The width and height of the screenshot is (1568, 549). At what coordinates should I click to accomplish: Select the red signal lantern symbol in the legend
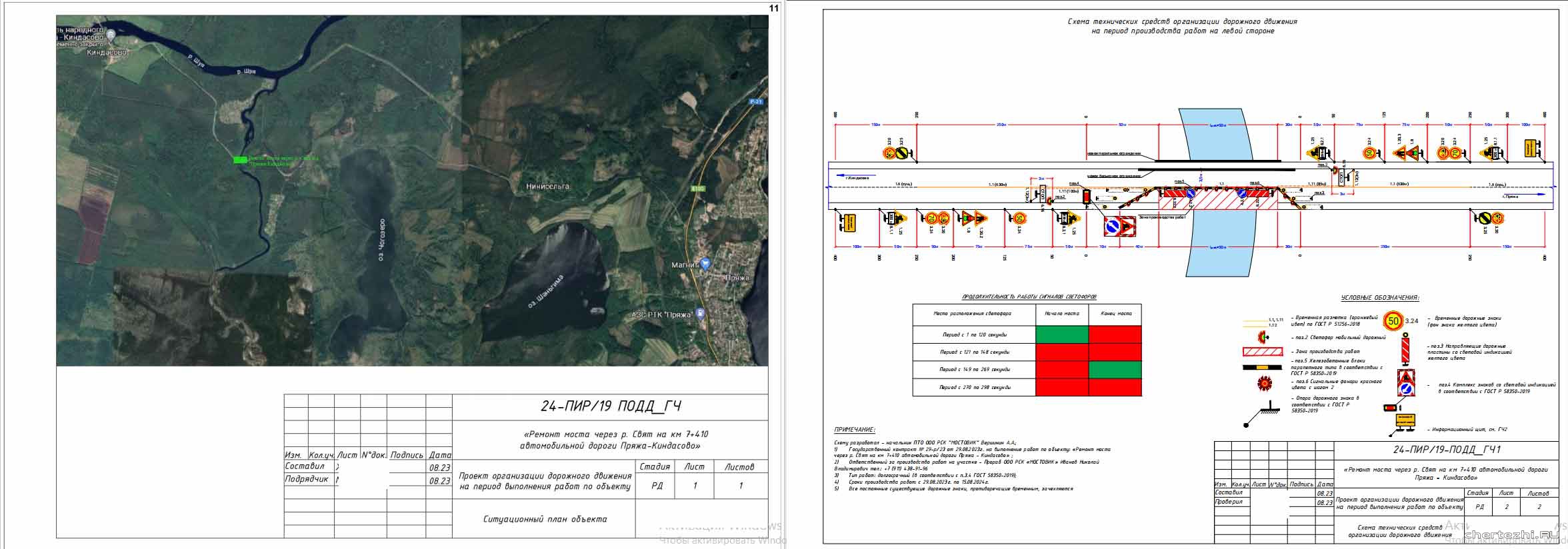coord(1264,383)
